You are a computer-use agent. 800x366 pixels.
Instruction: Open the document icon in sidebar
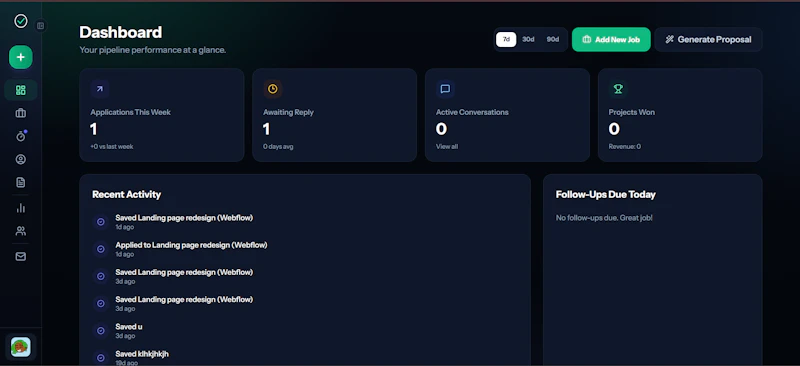click(20, 182)
